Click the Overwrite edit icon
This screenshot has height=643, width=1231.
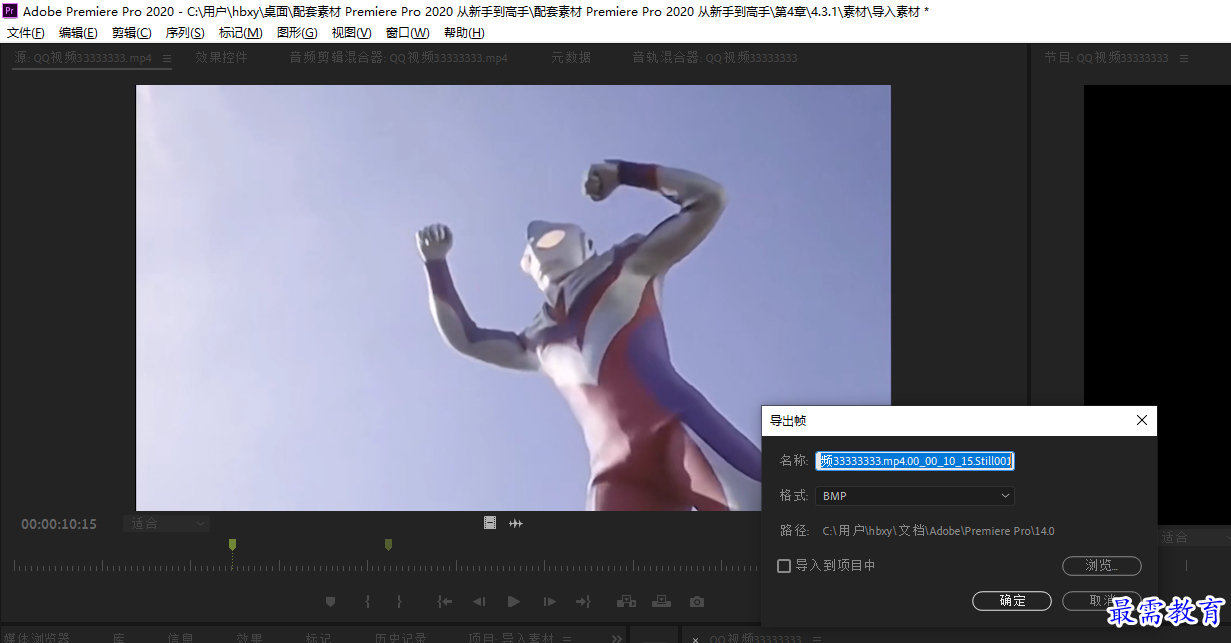pos(661,602)
